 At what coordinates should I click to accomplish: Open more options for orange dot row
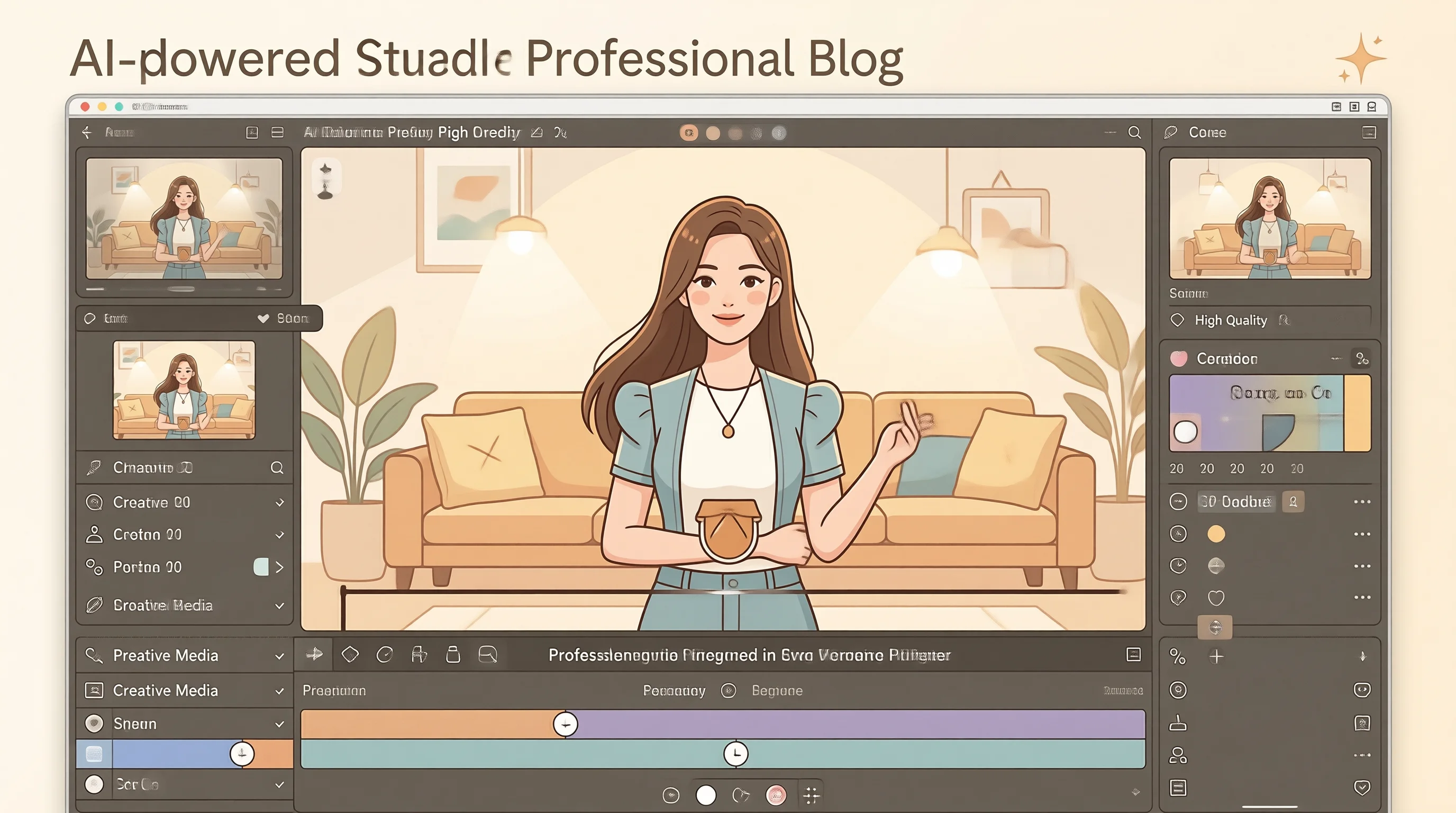coord(1362,534)
